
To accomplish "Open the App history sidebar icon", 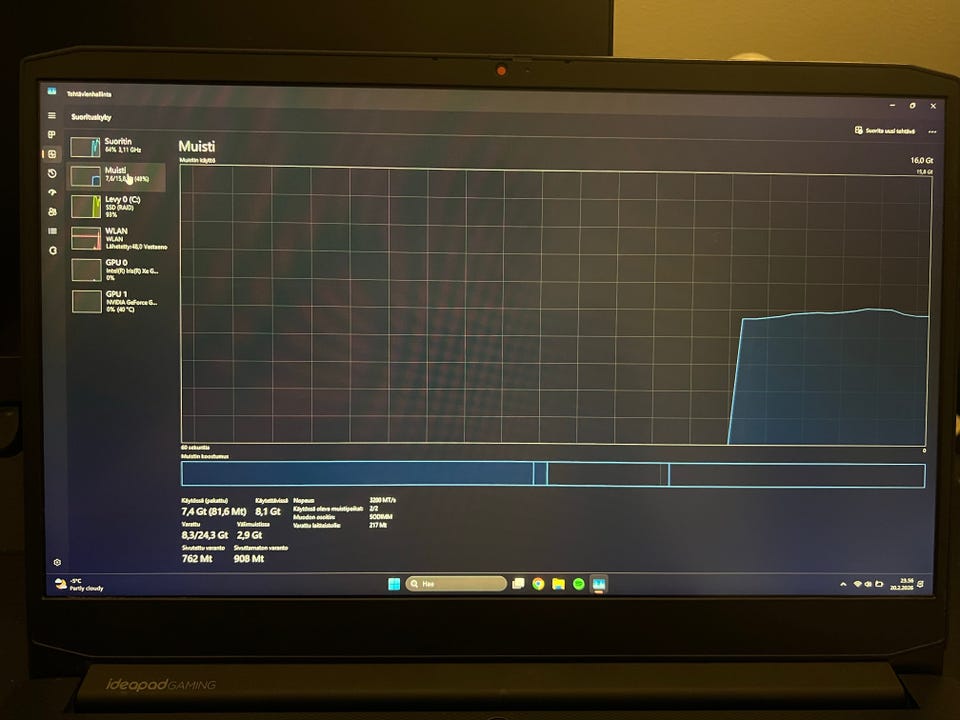I will [x=52, y=173].
